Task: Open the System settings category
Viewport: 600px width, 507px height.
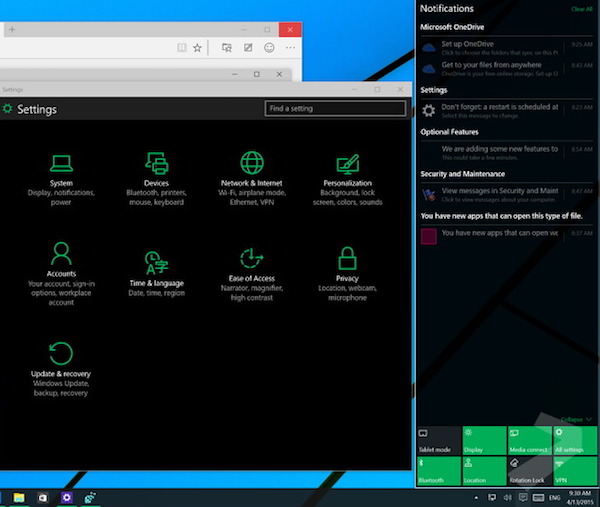Action: tap(61, 180)
